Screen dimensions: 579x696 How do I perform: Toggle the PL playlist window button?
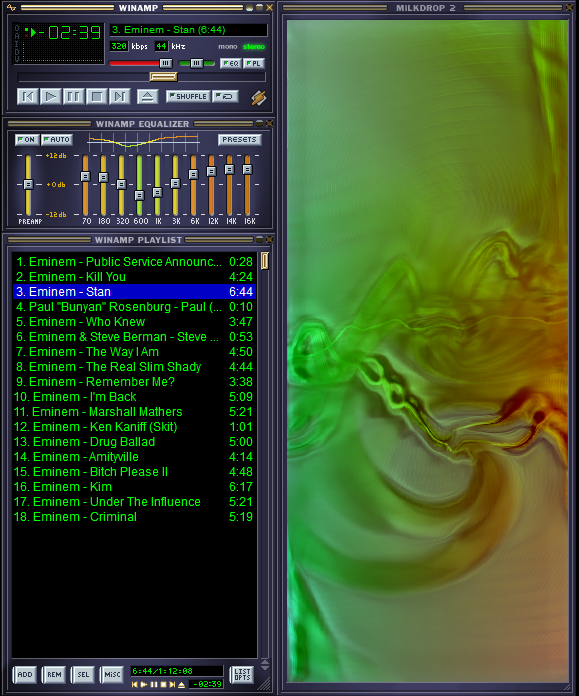(x=254, y=63)
